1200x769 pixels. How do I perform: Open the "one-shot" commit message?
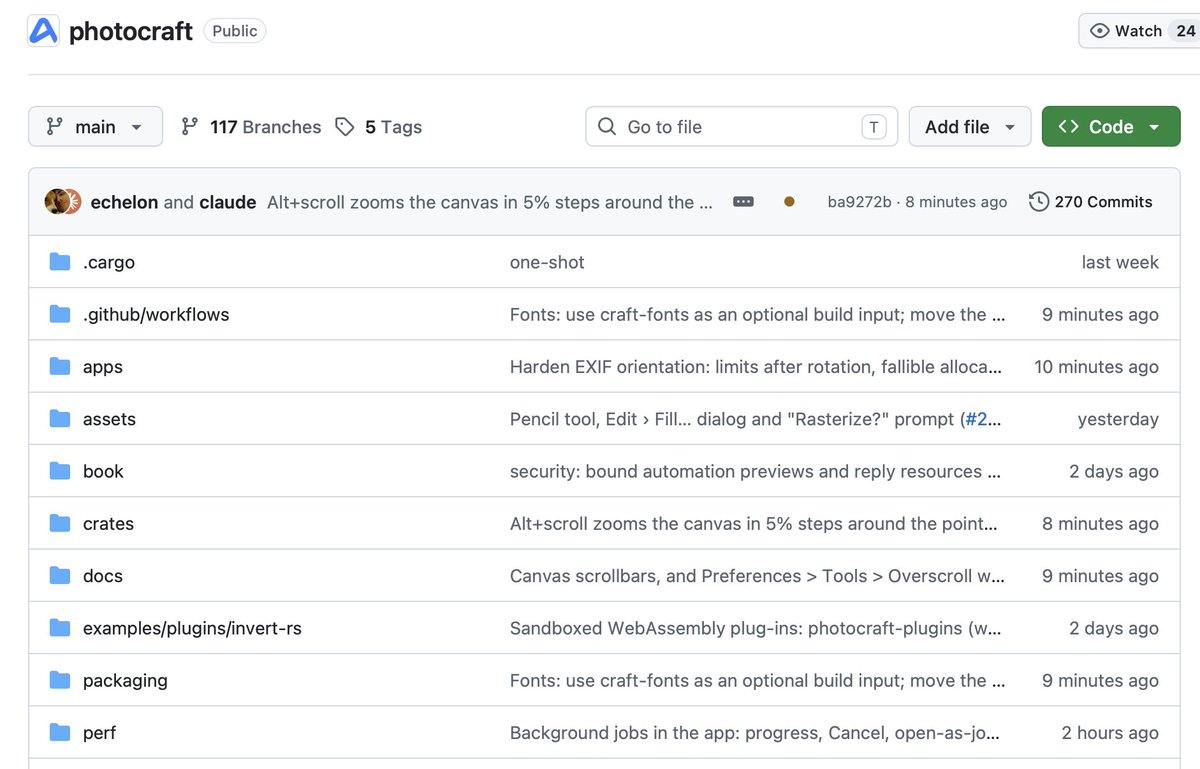pos(547,262)
